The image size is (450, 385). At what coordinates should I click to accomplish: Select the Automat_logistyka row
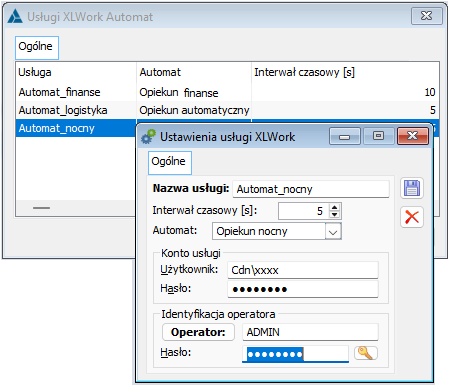pyautogui.click(x=227, y=110)
